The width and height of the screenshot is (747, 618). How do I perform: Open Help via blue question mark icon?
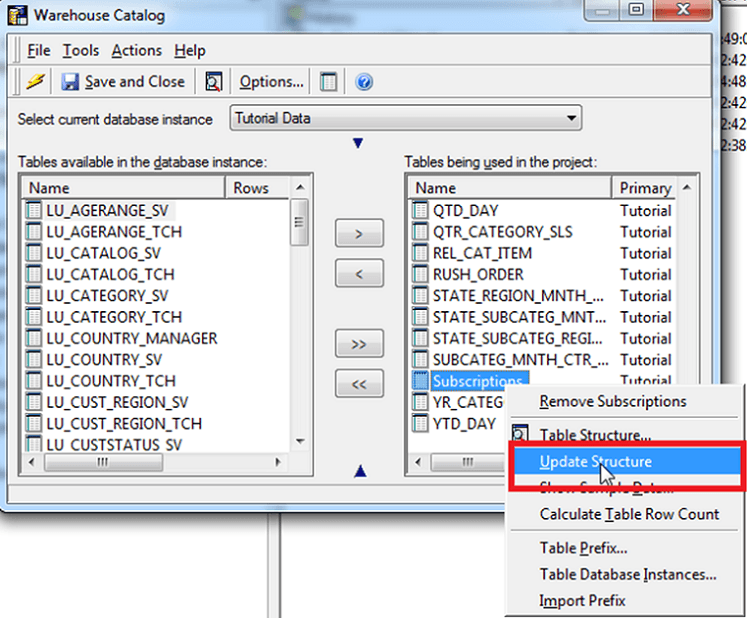(364, 82)
